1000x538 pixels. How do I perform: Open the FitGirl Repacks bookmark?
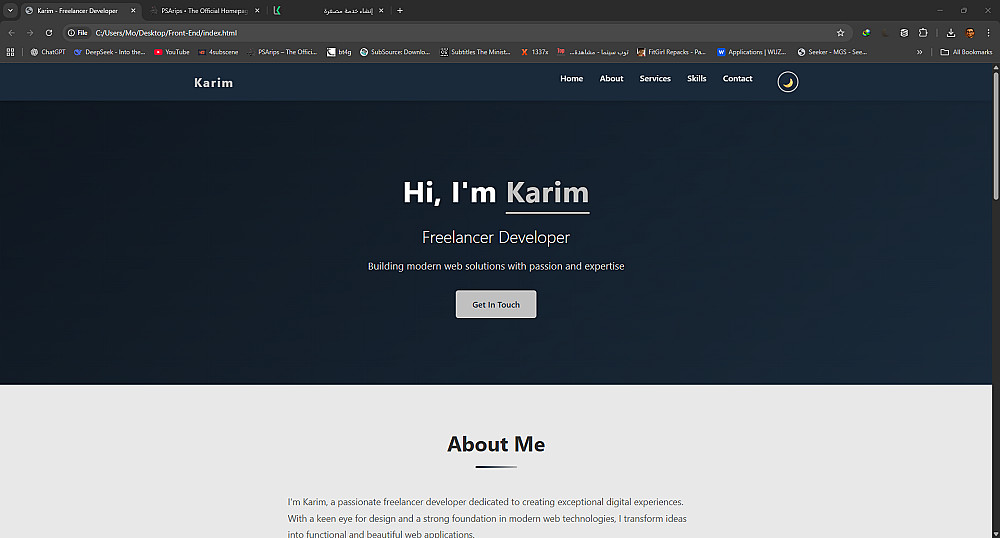click(x=672, y=52)
